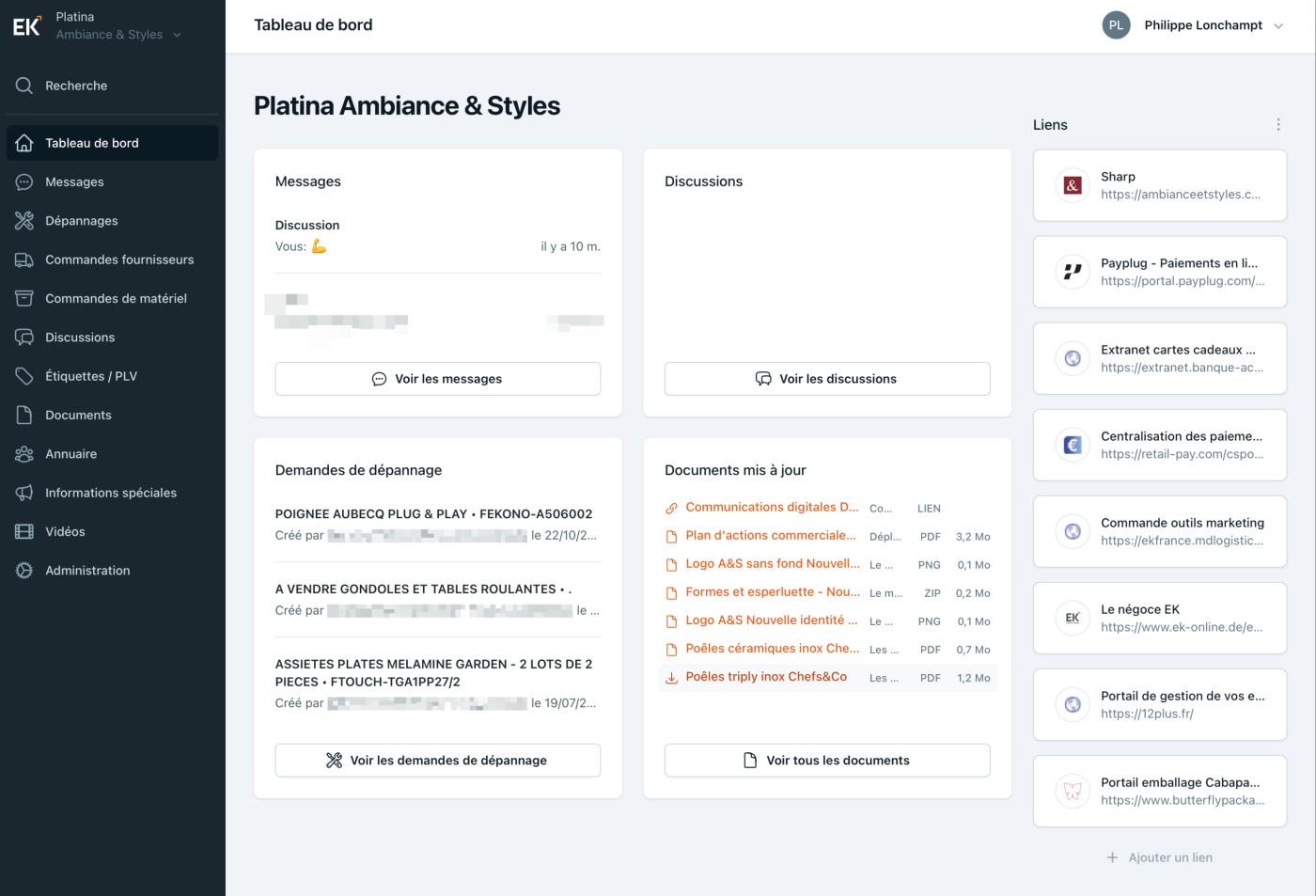Open the Communications digitales document link
This screenshot has height=896, width=1316.
pyautogui.click(x=771, y=508)
